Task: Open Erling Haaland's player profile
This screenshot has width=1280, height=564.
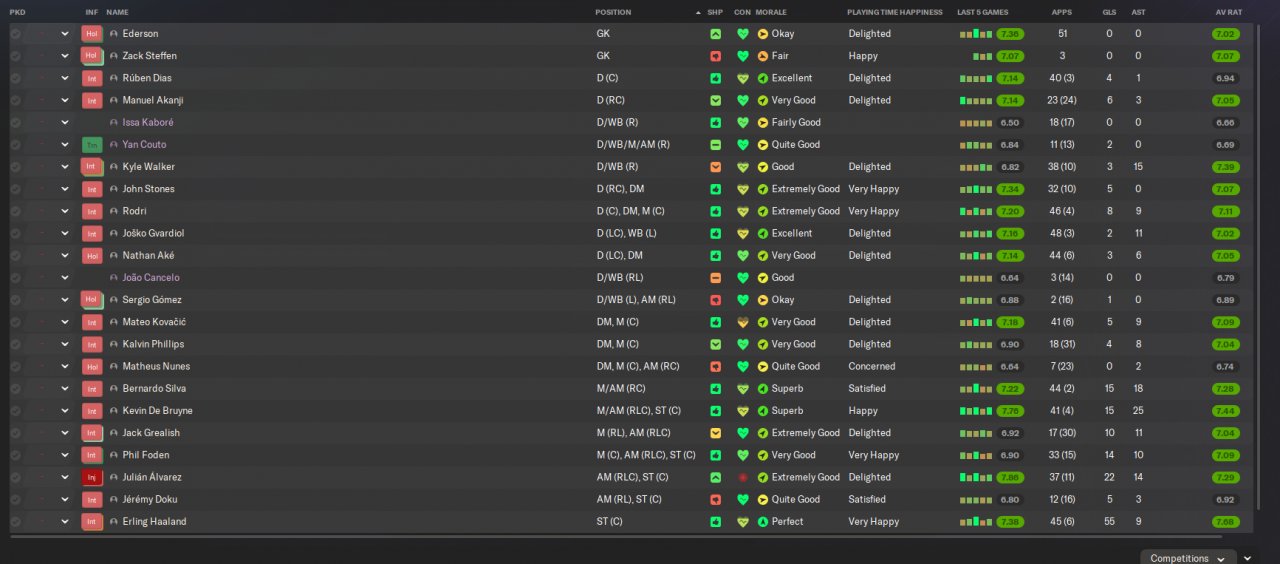Action: pos(154,521)
